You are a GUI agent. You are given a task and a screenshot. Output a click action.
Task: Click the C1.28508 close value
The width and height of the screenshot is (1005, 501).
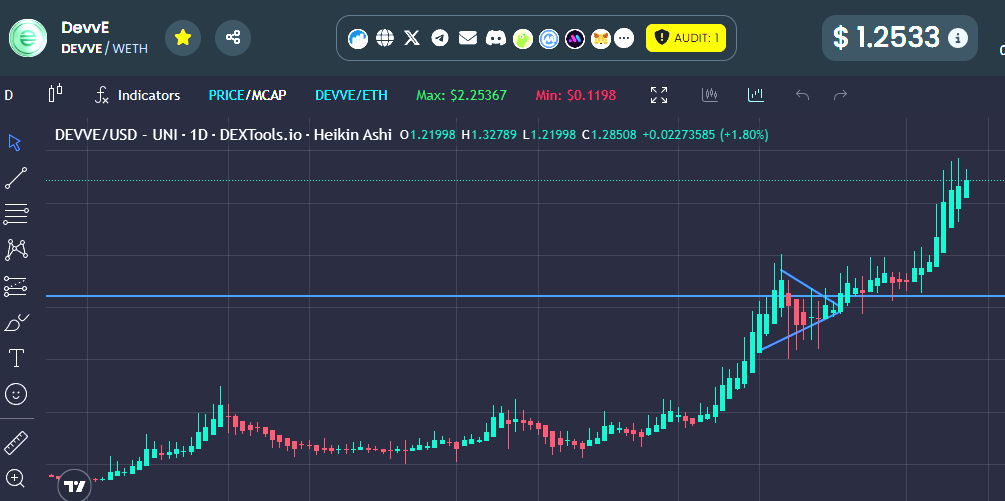[609, 135]
